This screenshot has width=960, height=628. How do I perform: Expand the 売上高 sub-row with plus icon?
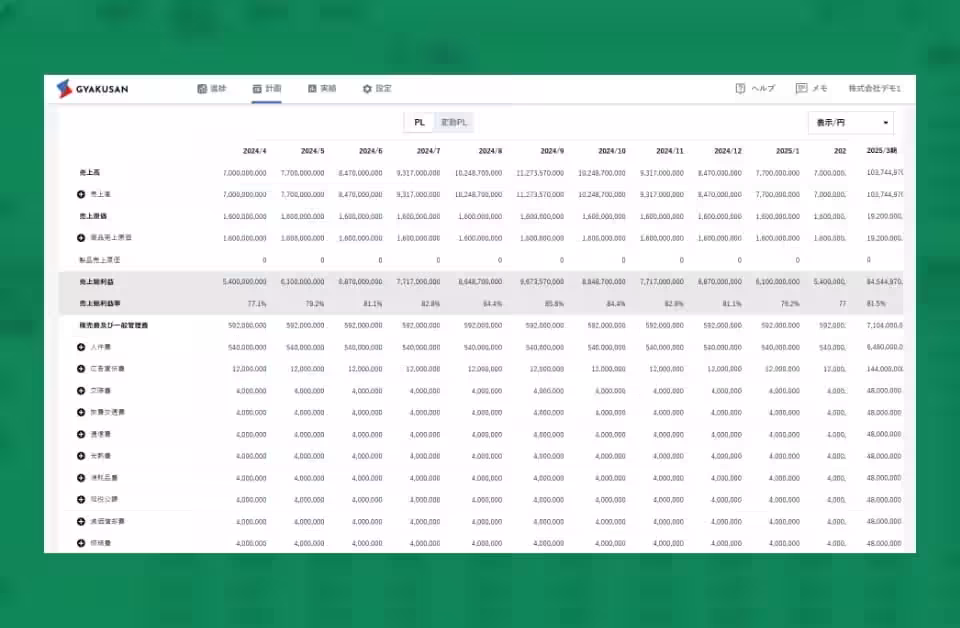tap(81, 194)
